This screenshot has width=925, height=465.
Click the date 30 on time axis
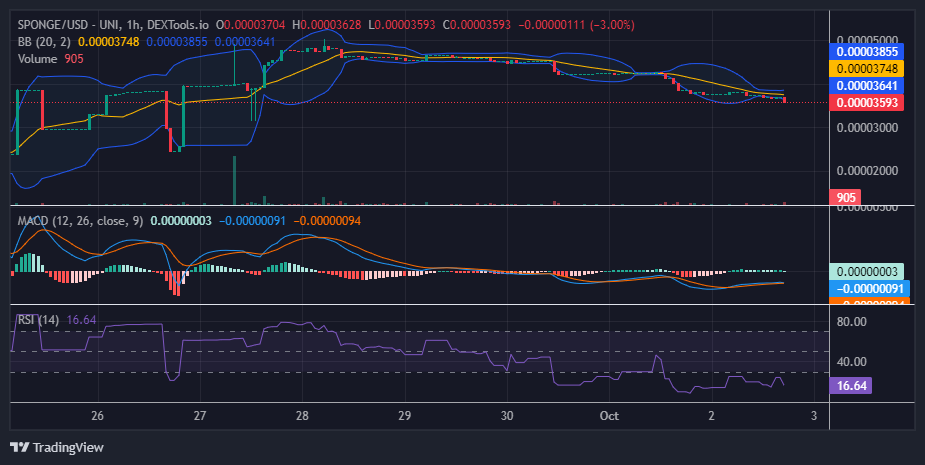point(507,415)
